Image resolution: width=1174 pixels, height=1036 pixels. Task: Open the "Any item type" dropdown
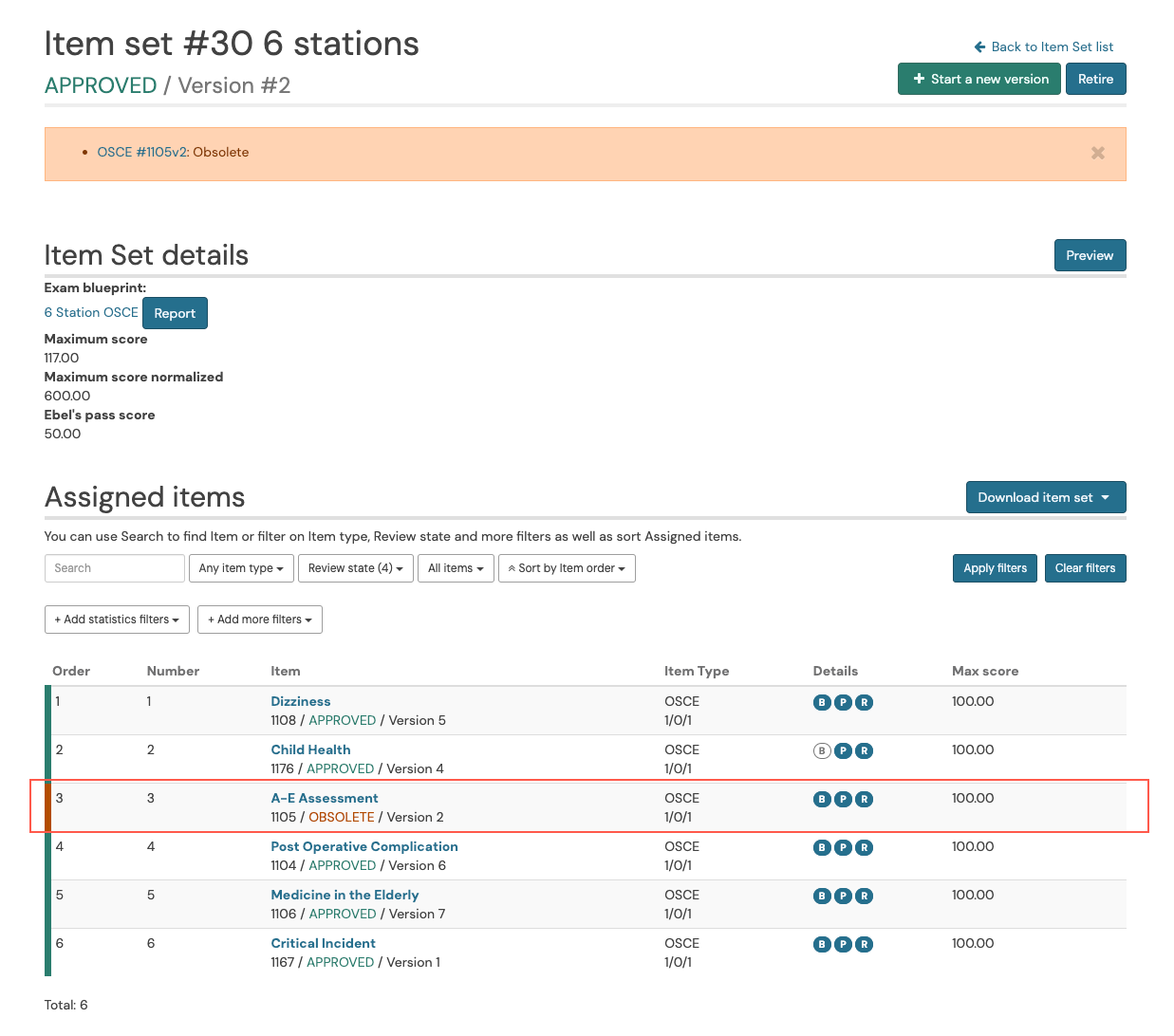pyautogui.click(x=241, y=568)
